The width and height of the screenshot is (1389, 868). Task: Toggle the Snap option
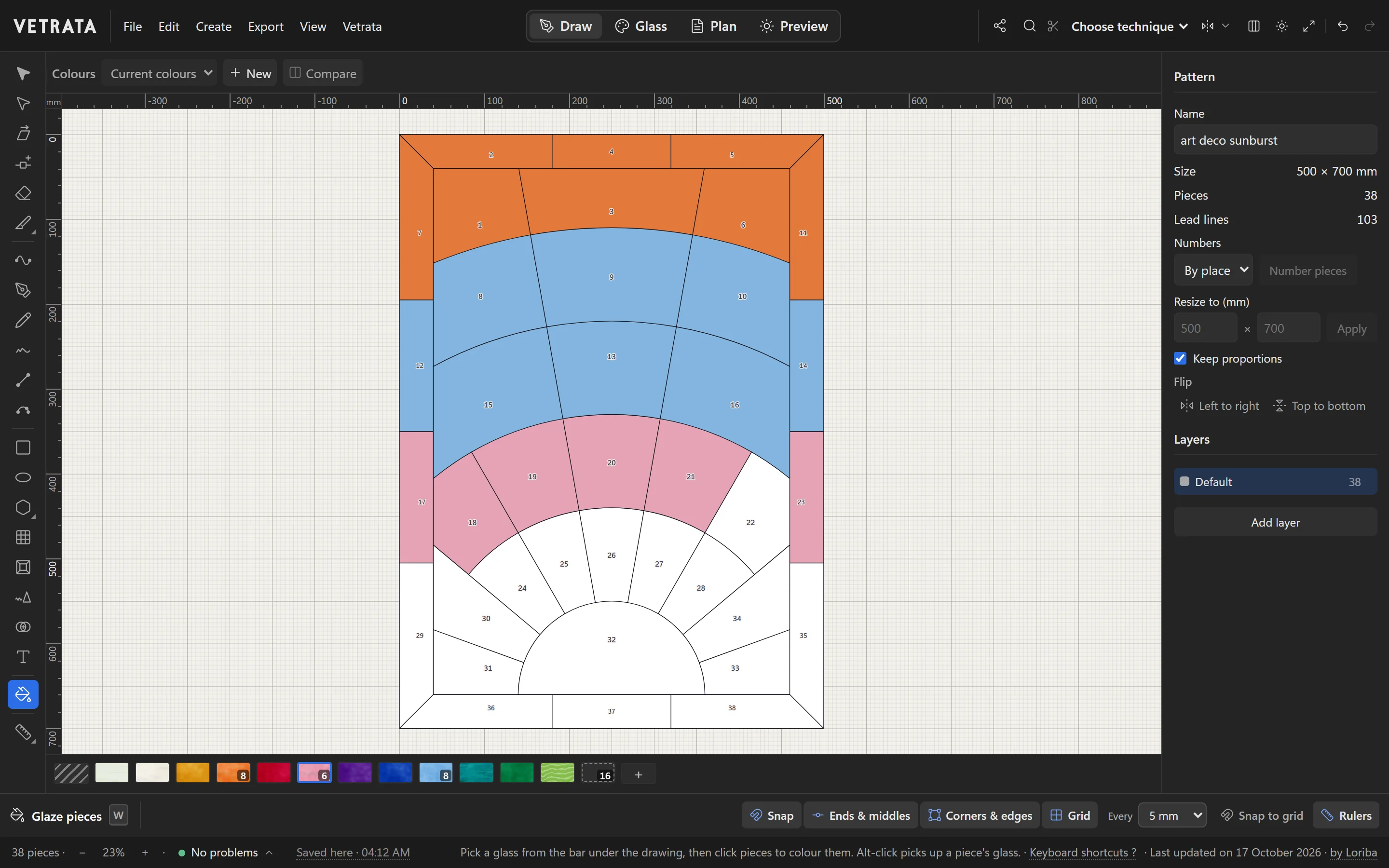pyautogui.click(x=772, y=815)
